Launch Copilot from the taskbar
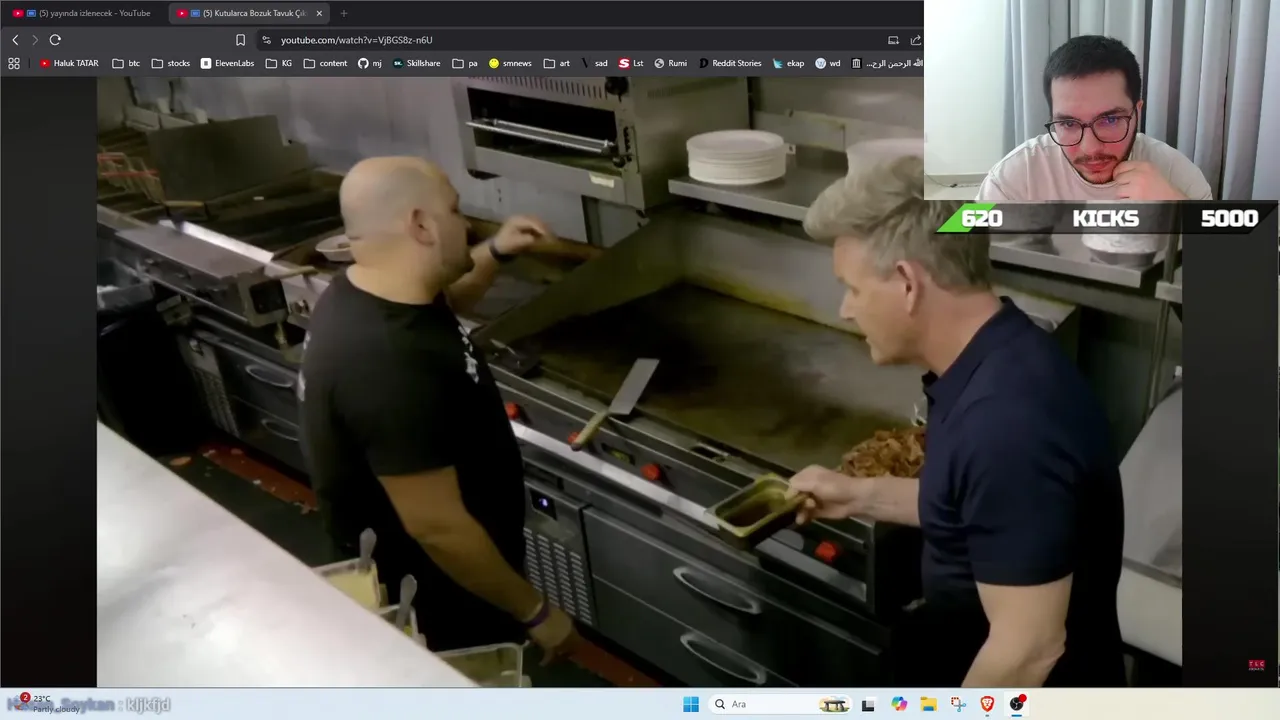1280x720 pixels. [899, 704]
